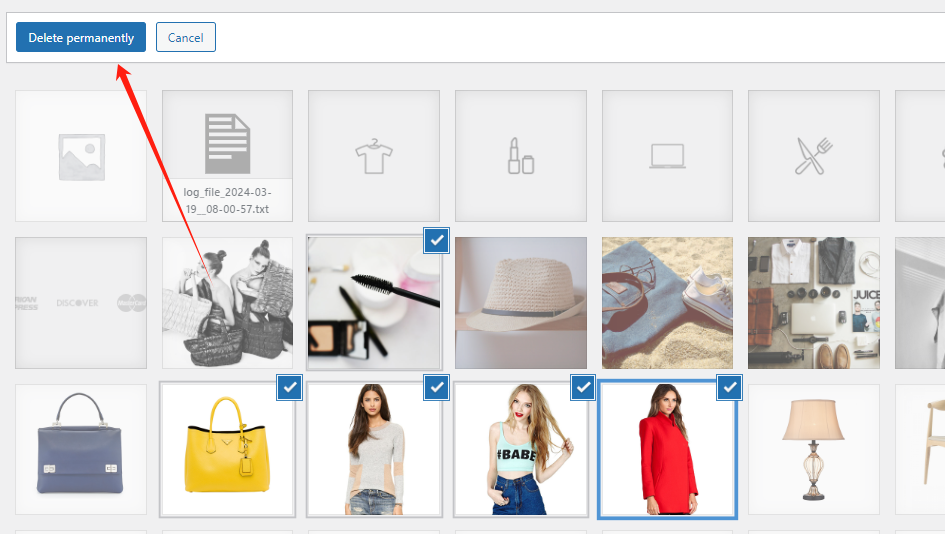945x534 pixels.
Task: Uncheck the gray sweater model checkmark
Action: tap(436, 388)
